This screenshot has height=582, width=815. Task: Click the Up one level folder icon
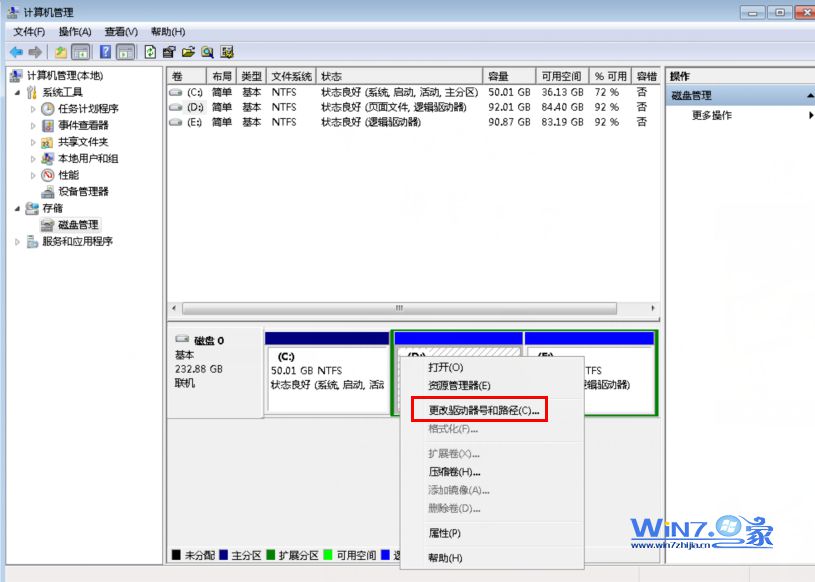click(61, 52)
